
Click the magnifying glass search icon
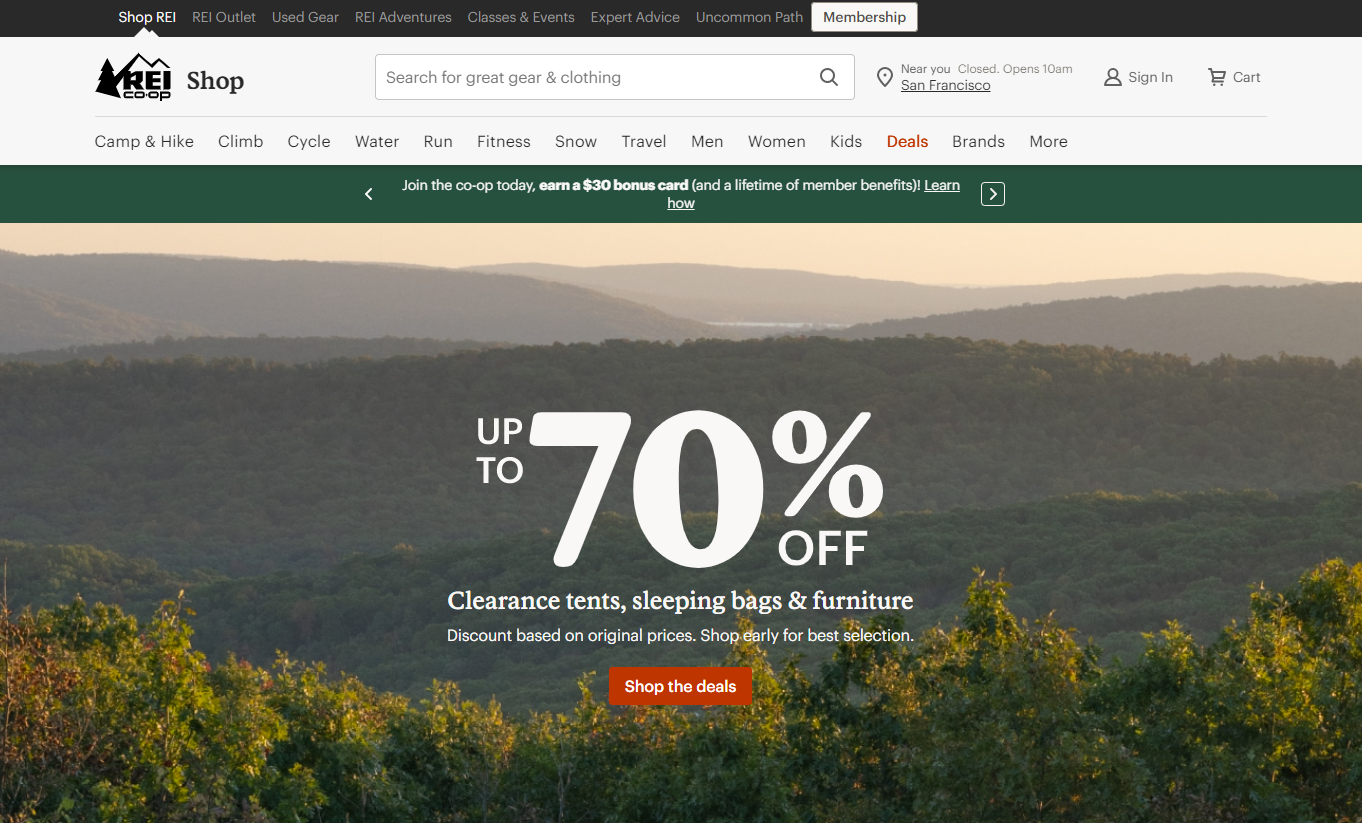coord(829,77)
